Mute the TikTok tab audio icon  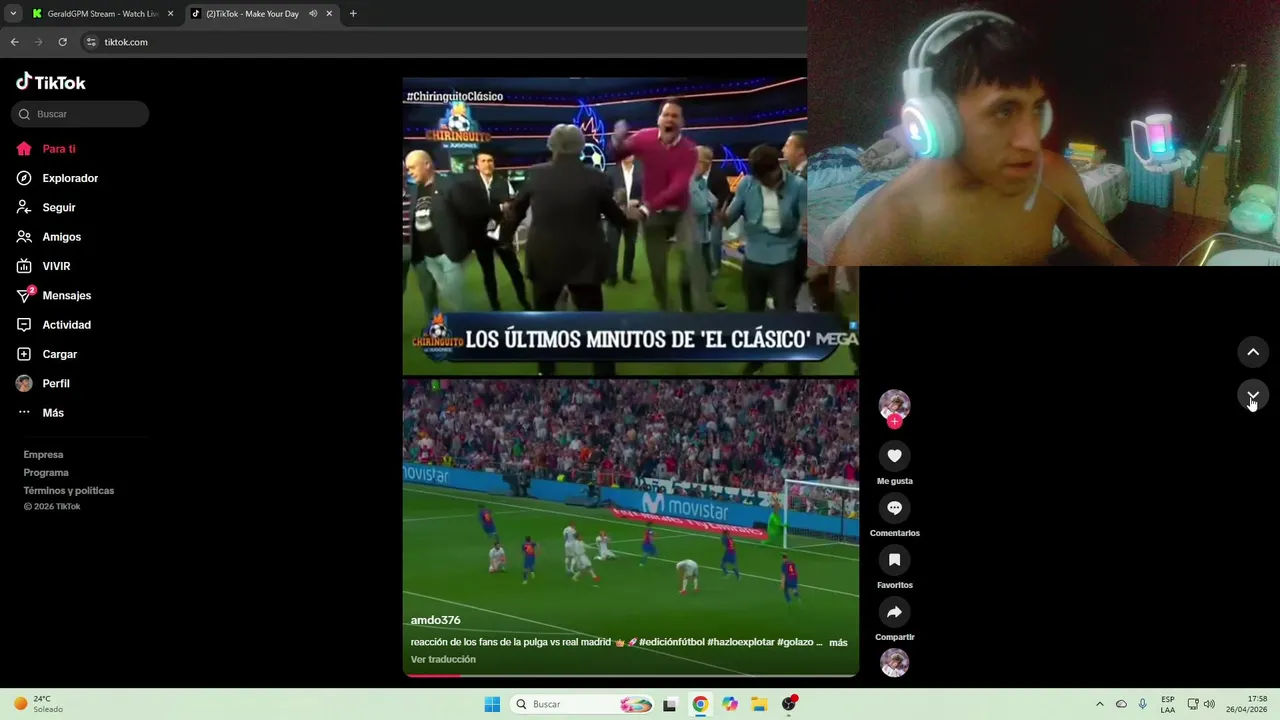pos(313,14)
